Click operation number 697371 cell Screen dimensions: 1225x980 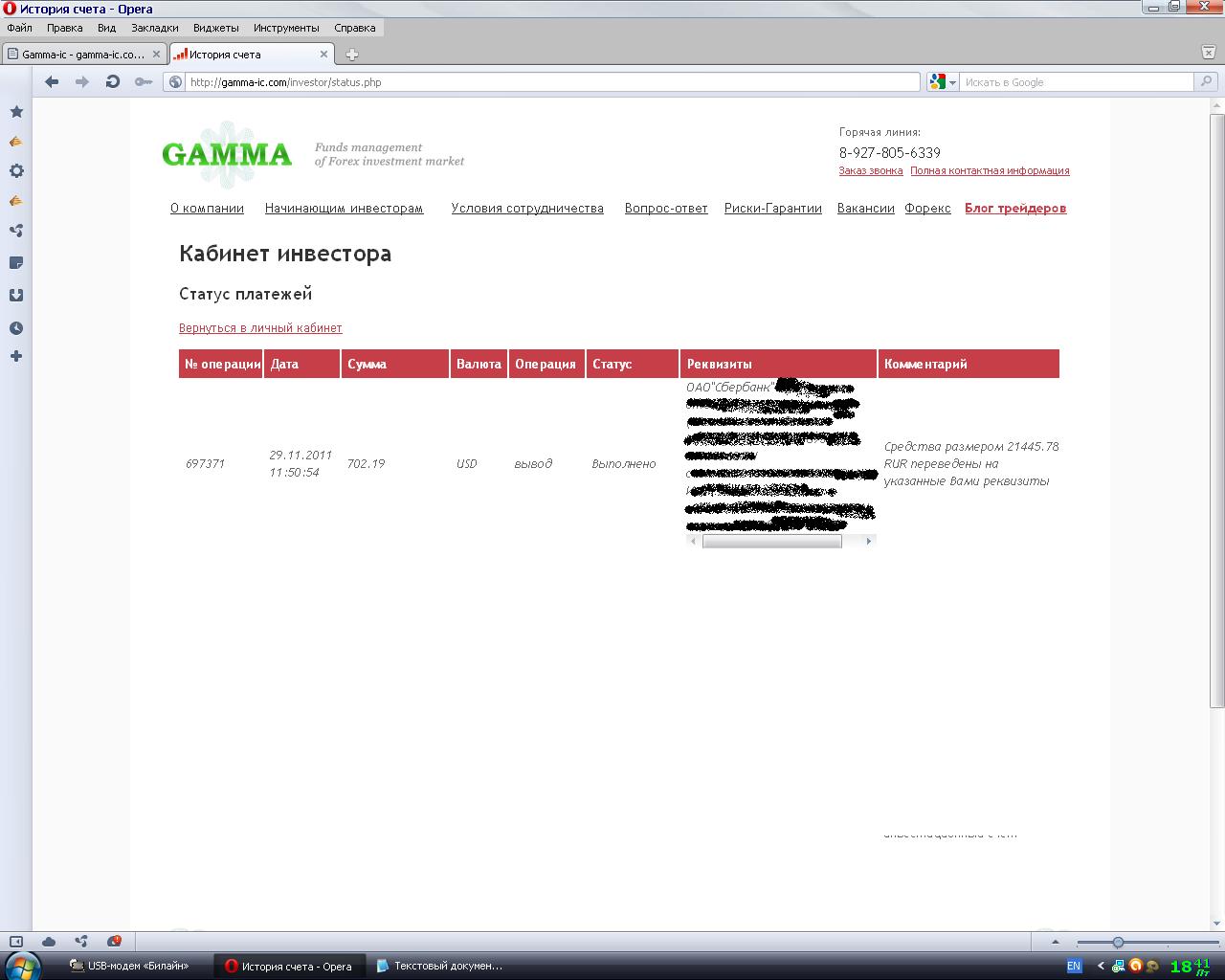tap(205, 464)
